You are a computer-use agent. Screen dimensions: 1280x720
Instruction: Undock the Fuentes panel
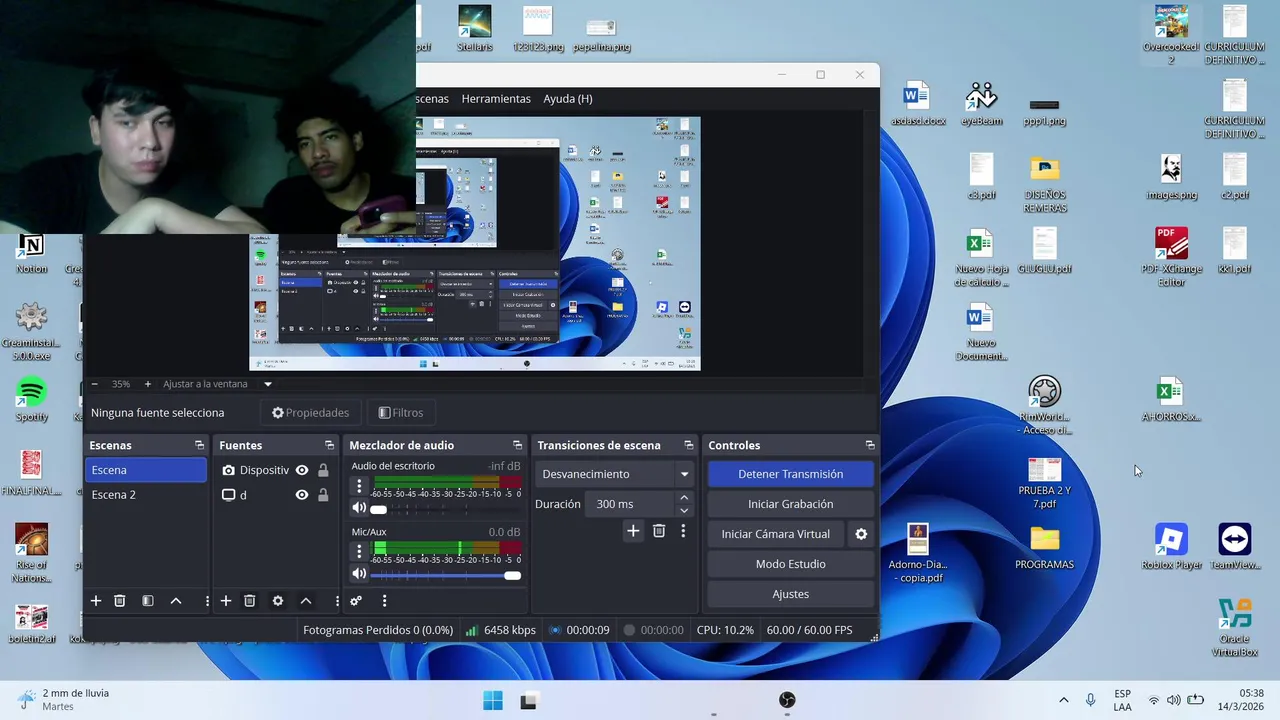[329, 445]
